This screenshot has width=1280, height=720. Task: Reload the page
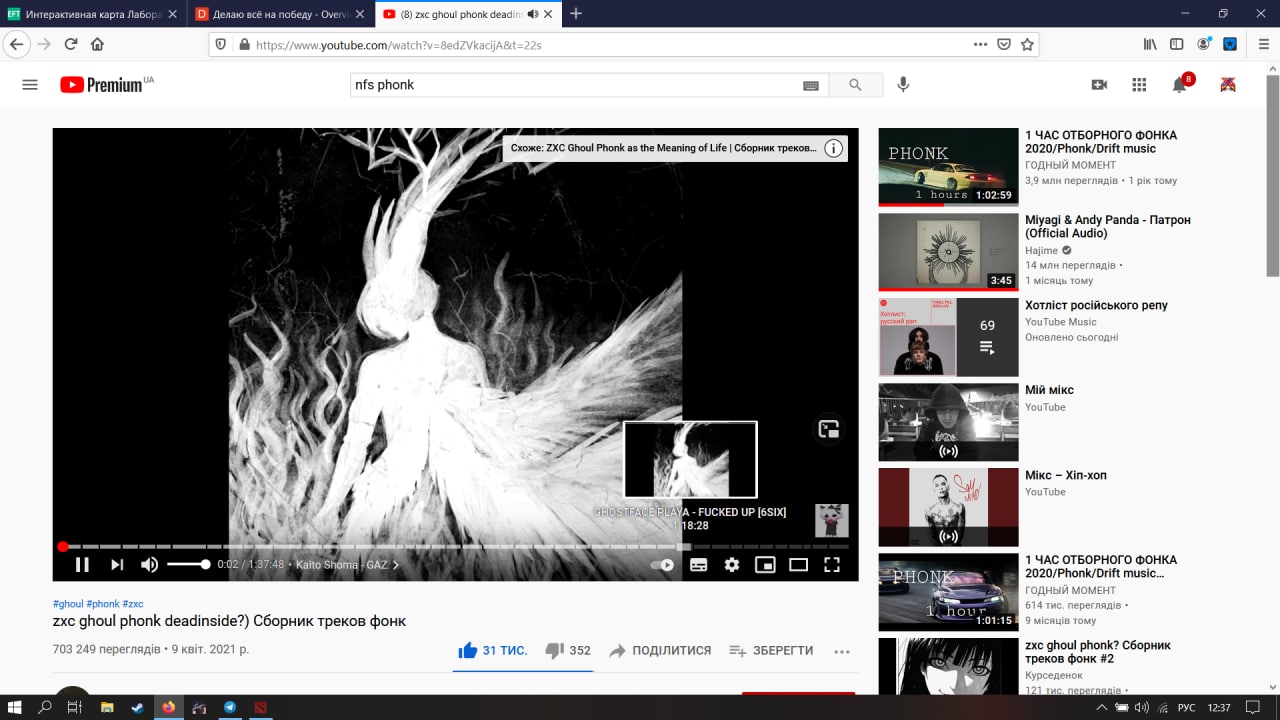tap(71, 44)
